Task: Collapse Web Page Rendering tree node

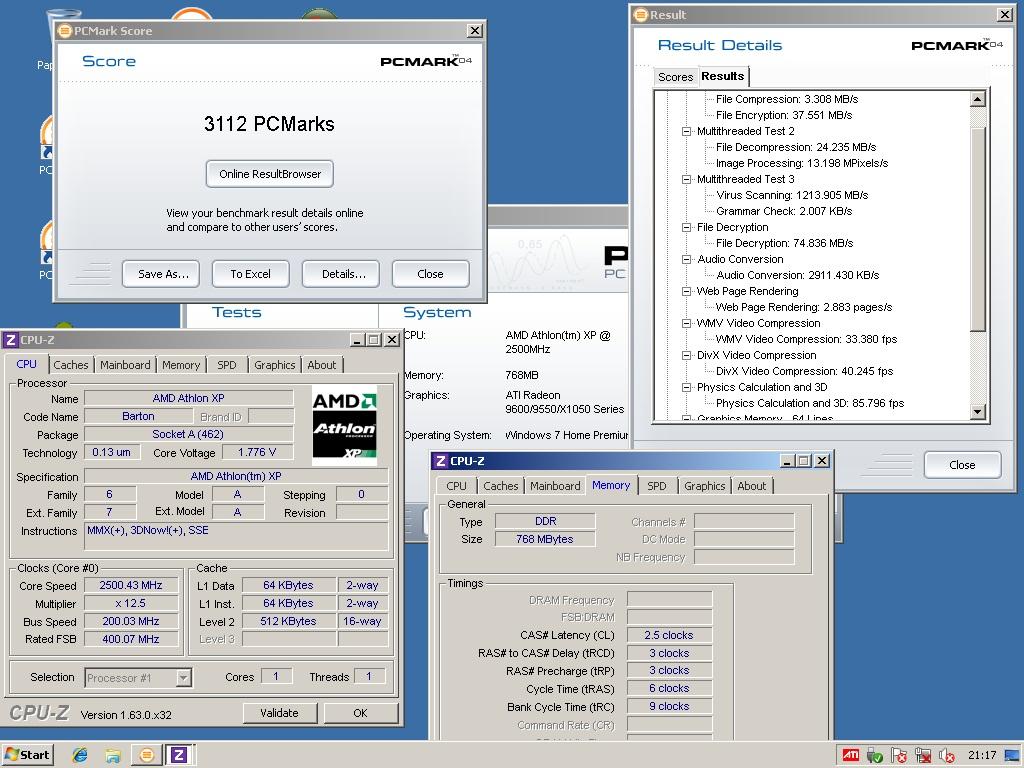Action: tap(686, 291)
